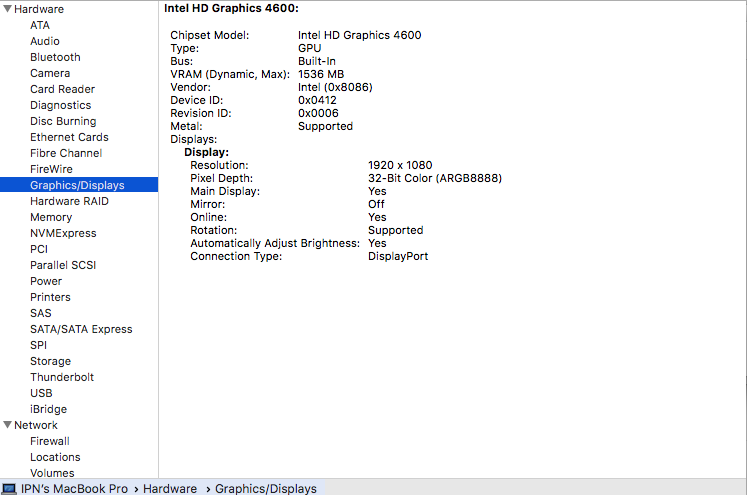Show Memory details
The height and width of the screenshot is (495, 747).
[51, 217]
